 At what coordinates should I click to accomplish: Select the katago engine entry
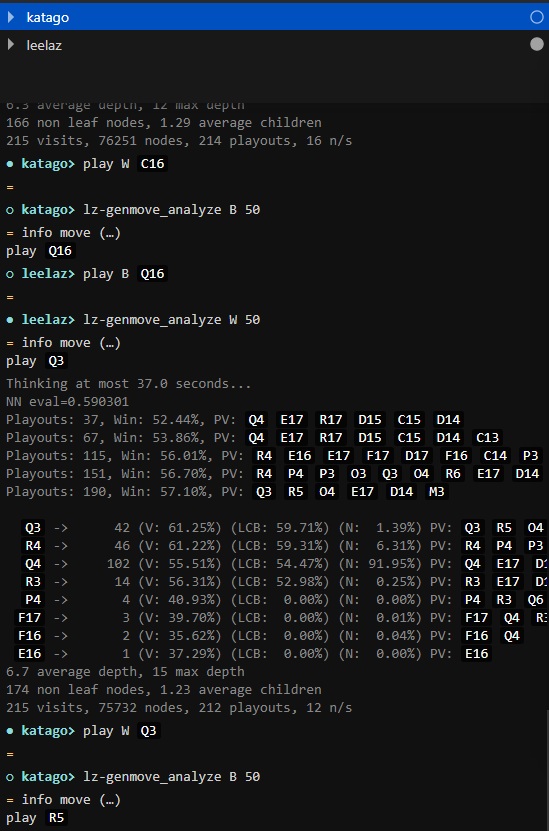(x=274, y=17)
